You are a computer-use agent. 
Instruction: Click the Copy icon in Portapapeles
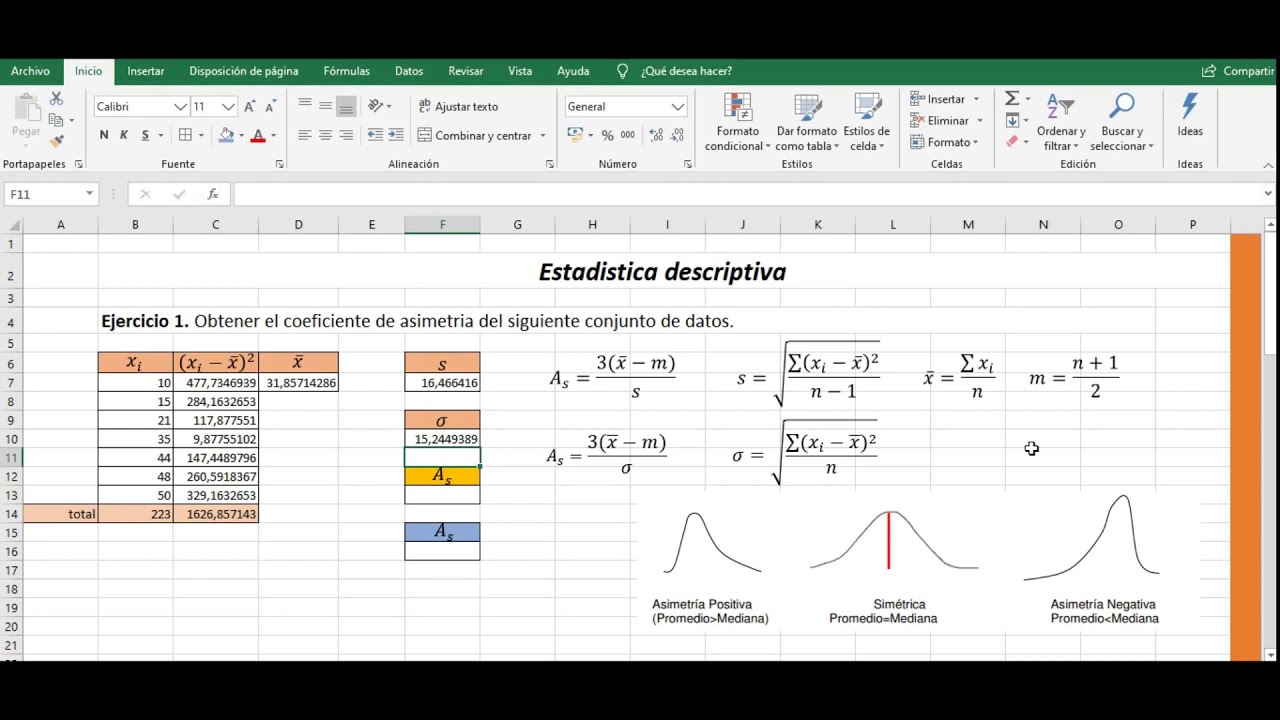(x=56, y=120)
